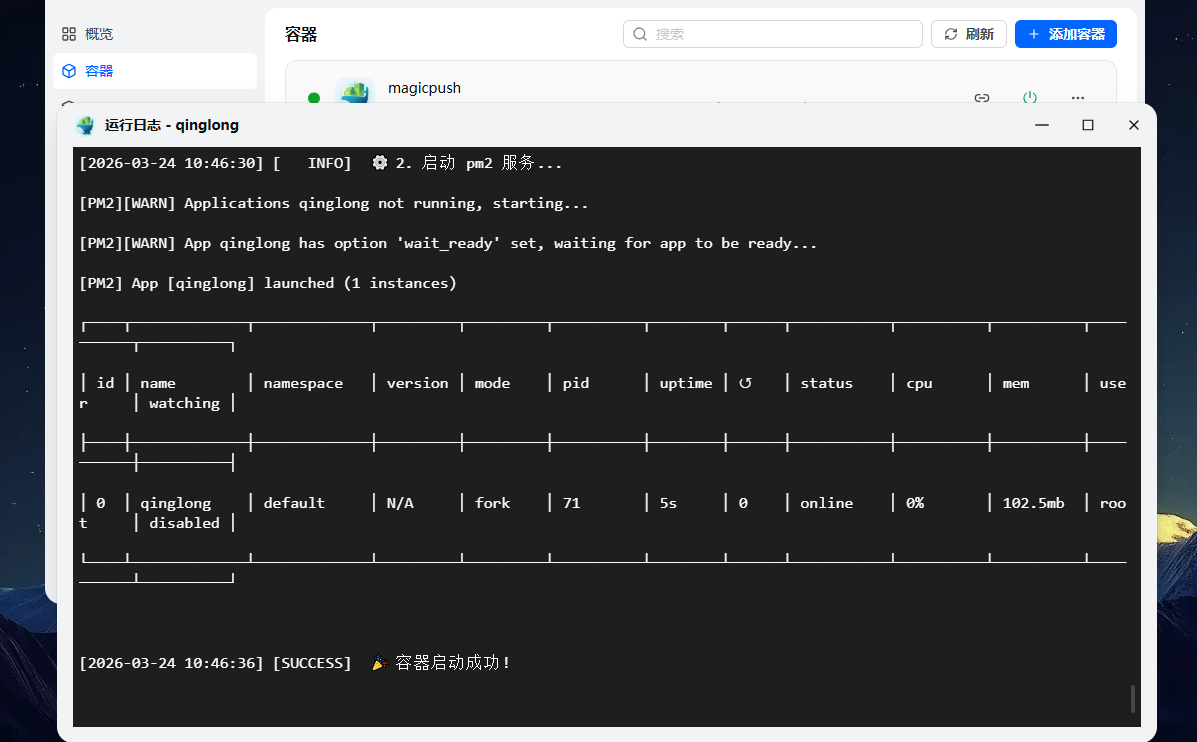Image resolution: width=1197 pixels, height=742 pixels.
Task: Click the magicpush app thumbnail icon
Action: point(355,90)
